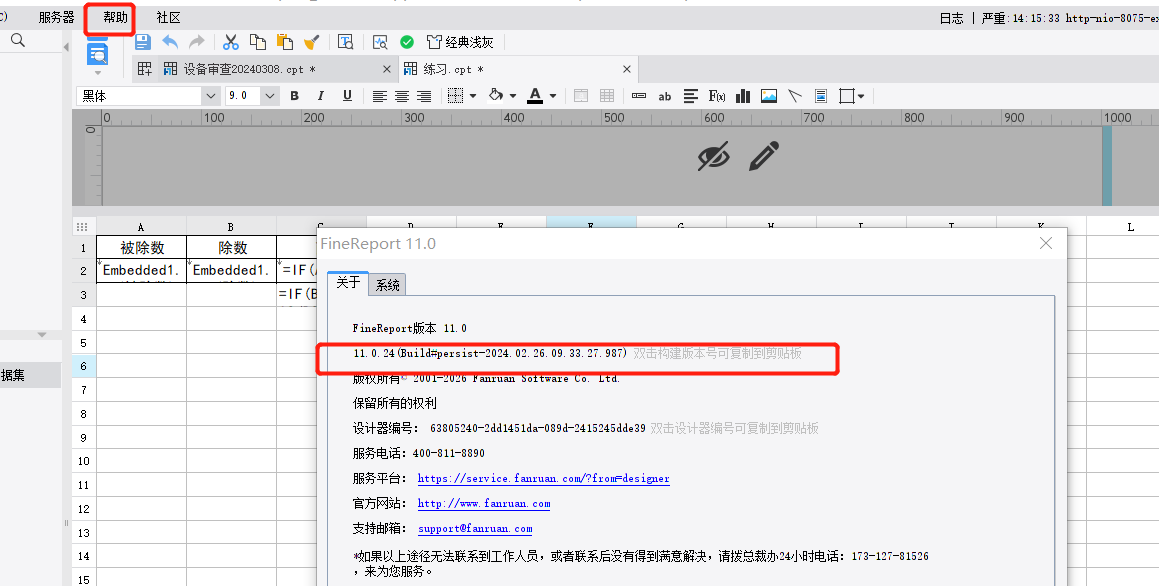Close the 练习.cpt tab
Screen dimensions: 1159x586
point(627,69)
